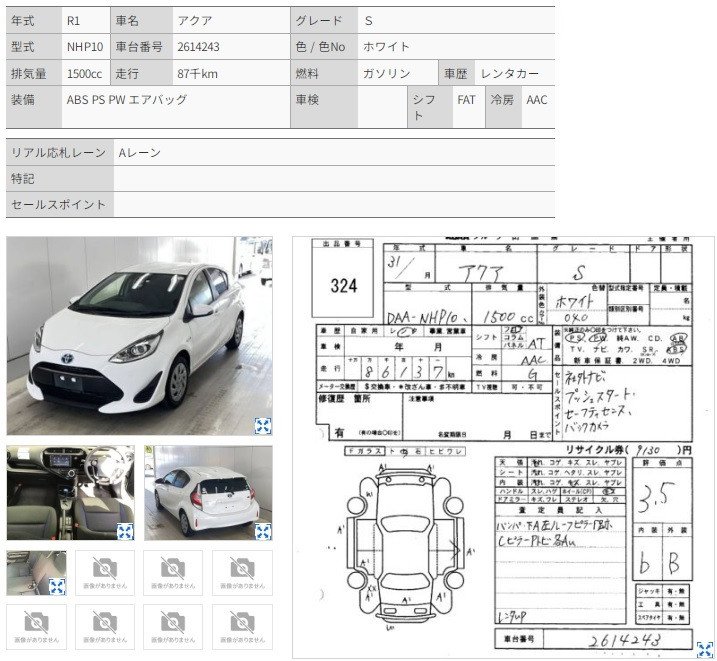Viewport: 717px width, 661px height.
Task: Select the 車台番号 label in the table
Action: tap(139, 47)
